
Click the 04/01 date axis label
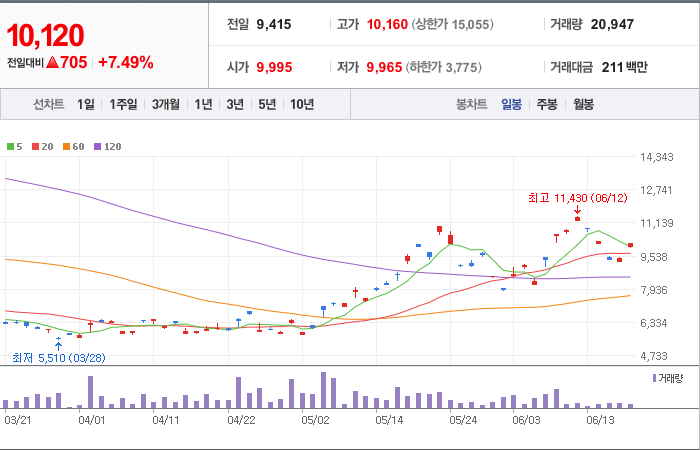(92, 420)
